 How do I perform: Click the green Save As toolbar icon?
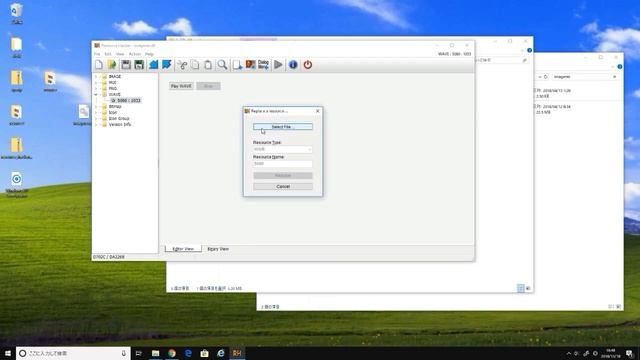pos(139,64)
